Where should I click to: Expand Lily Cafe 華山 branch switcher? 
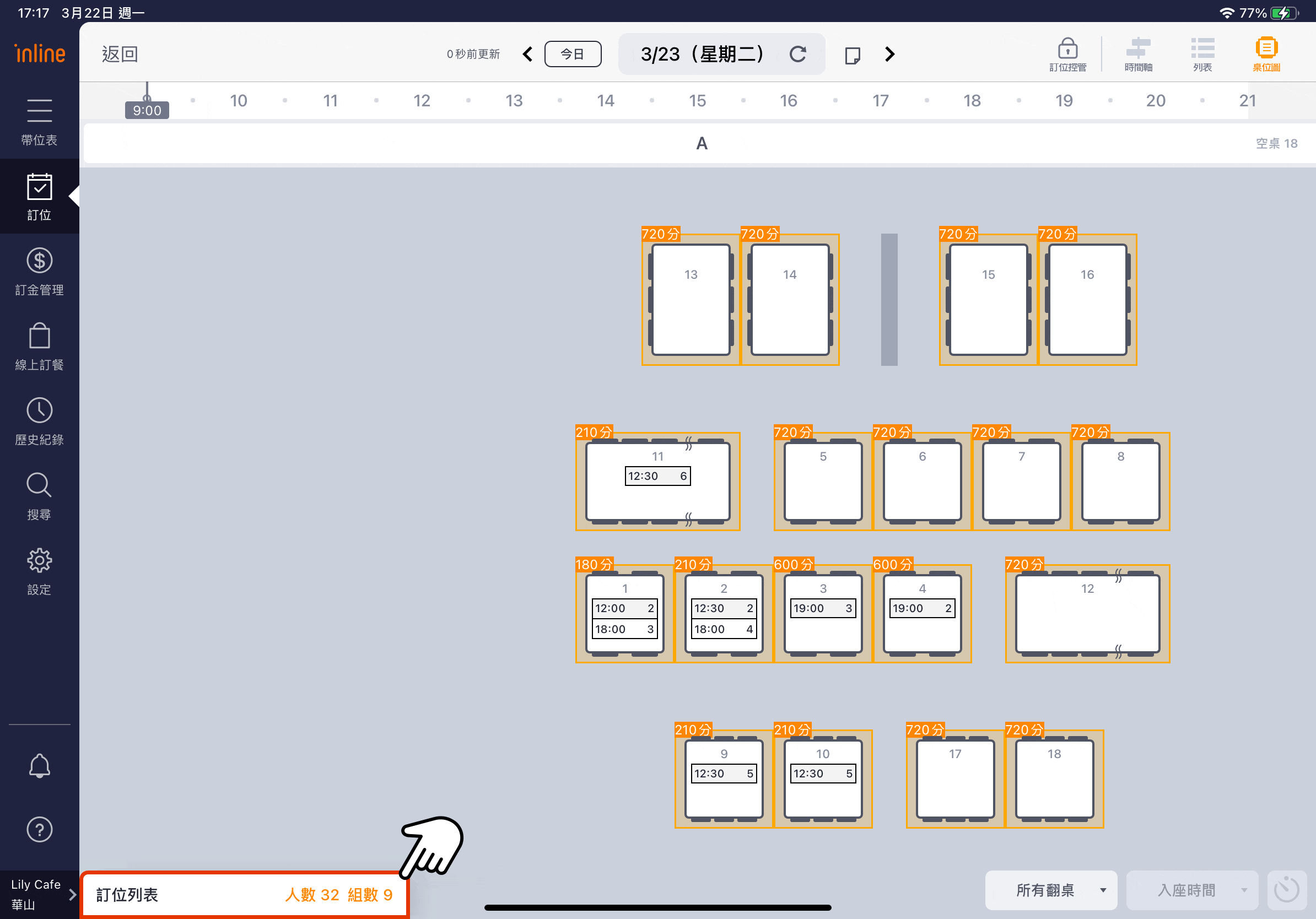click(40, 894)
